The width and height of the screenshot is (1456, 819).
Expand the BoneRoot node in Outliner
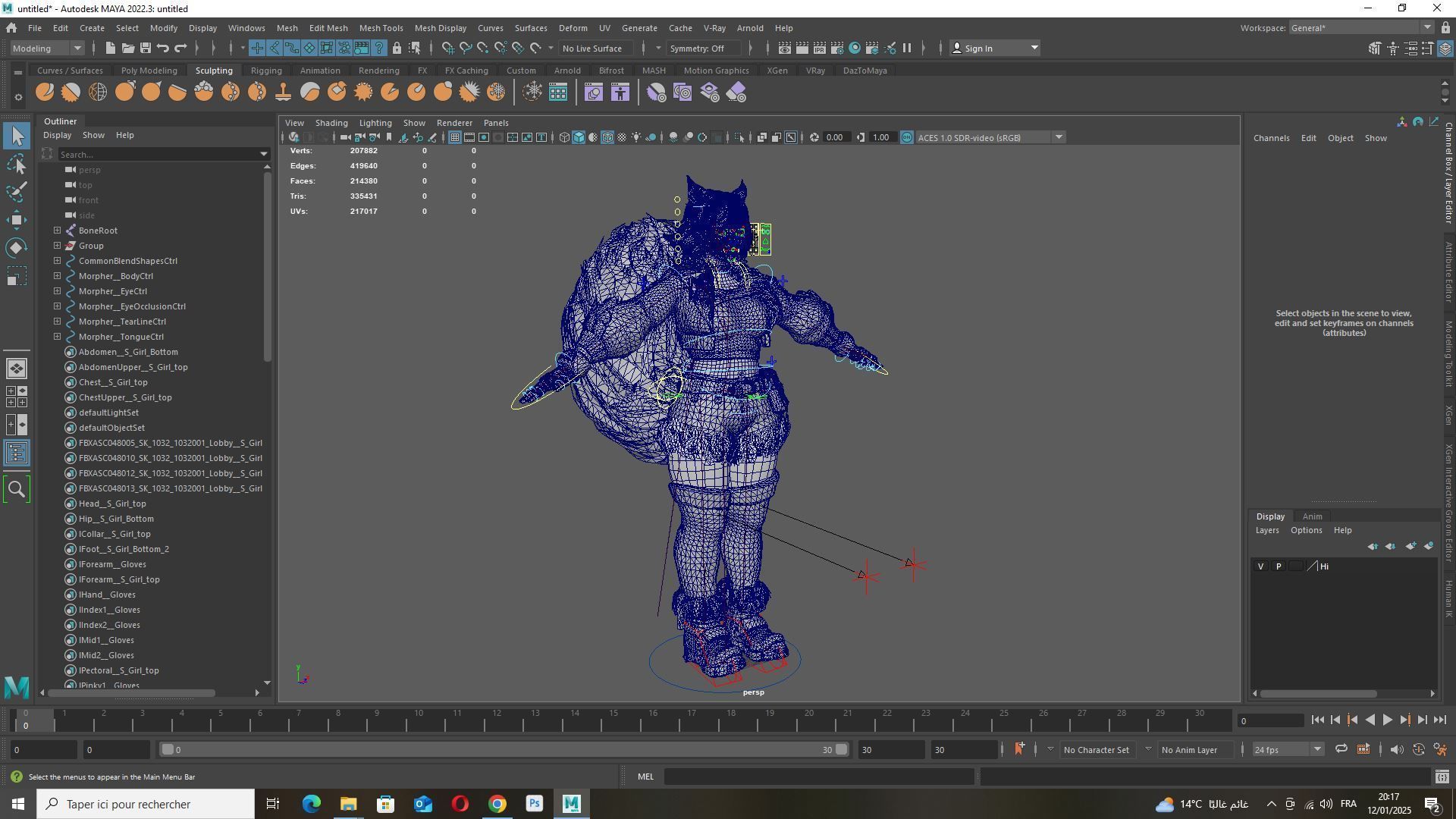click(58, 231)
